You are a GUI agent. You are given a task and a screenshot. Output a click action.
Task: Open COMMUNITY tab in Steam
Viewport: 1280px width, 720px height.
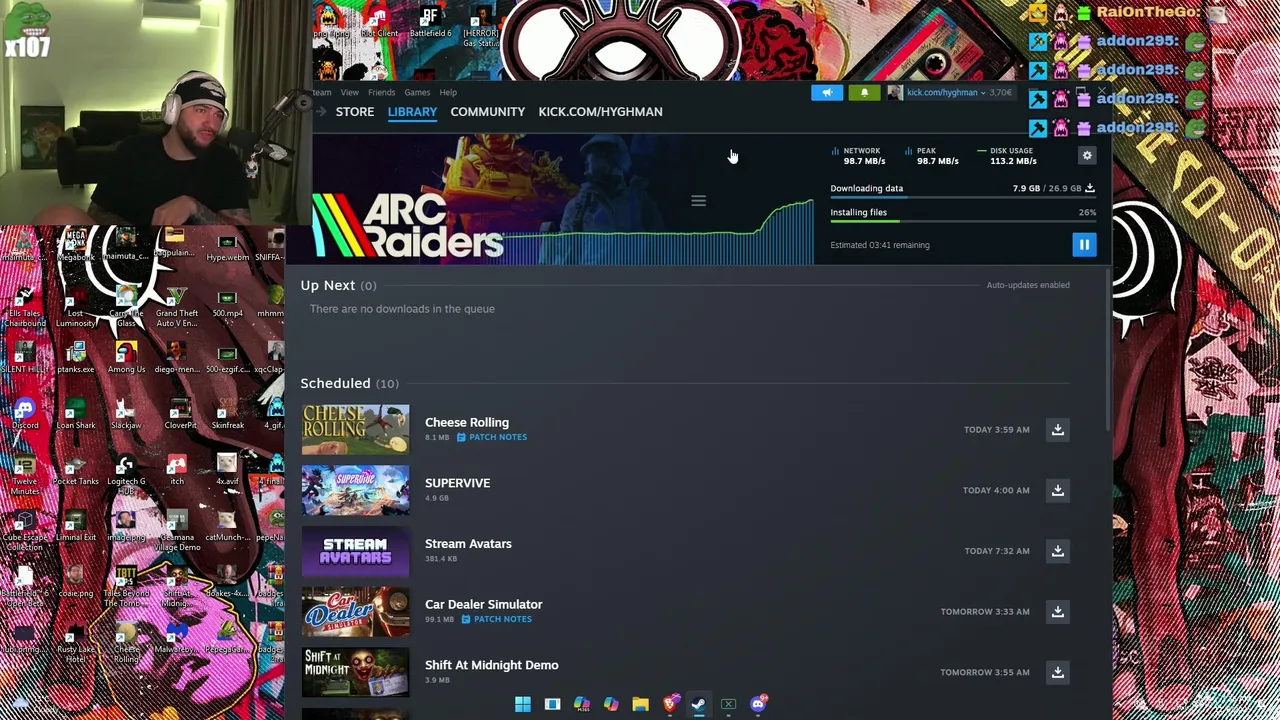coord(487,112)
